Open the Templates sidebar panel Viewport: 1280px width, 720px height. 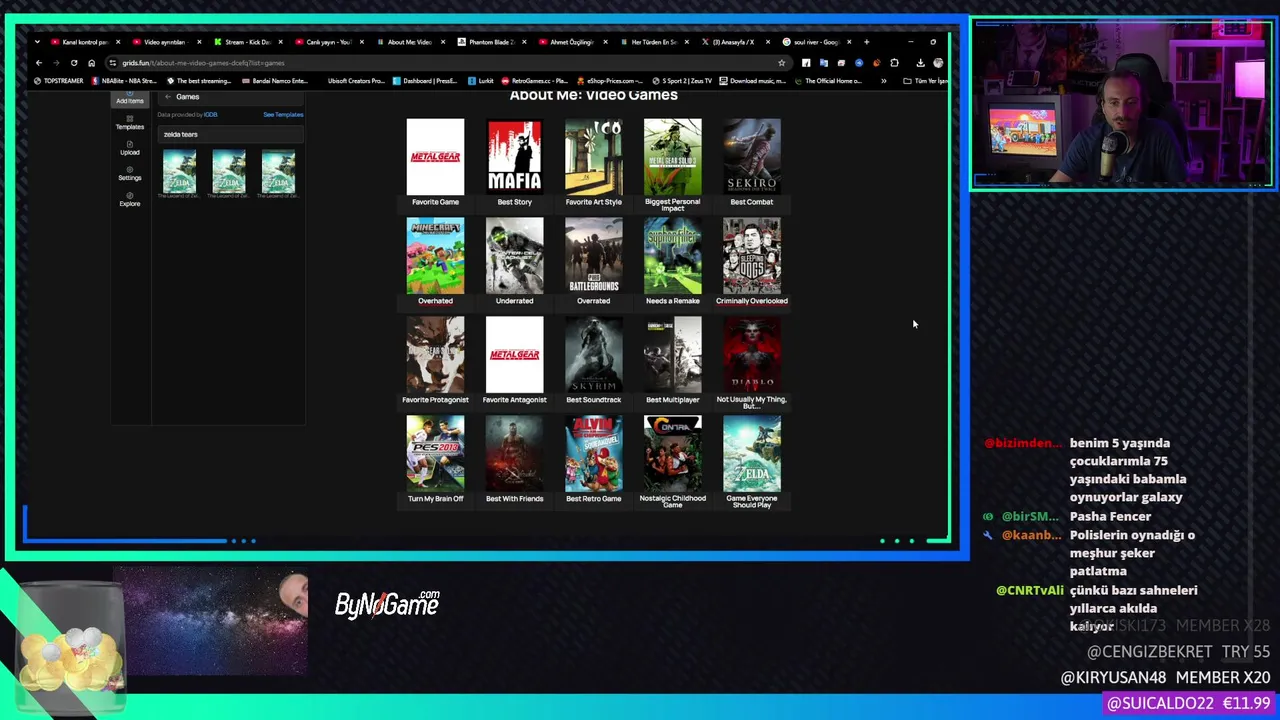[129, 123]
